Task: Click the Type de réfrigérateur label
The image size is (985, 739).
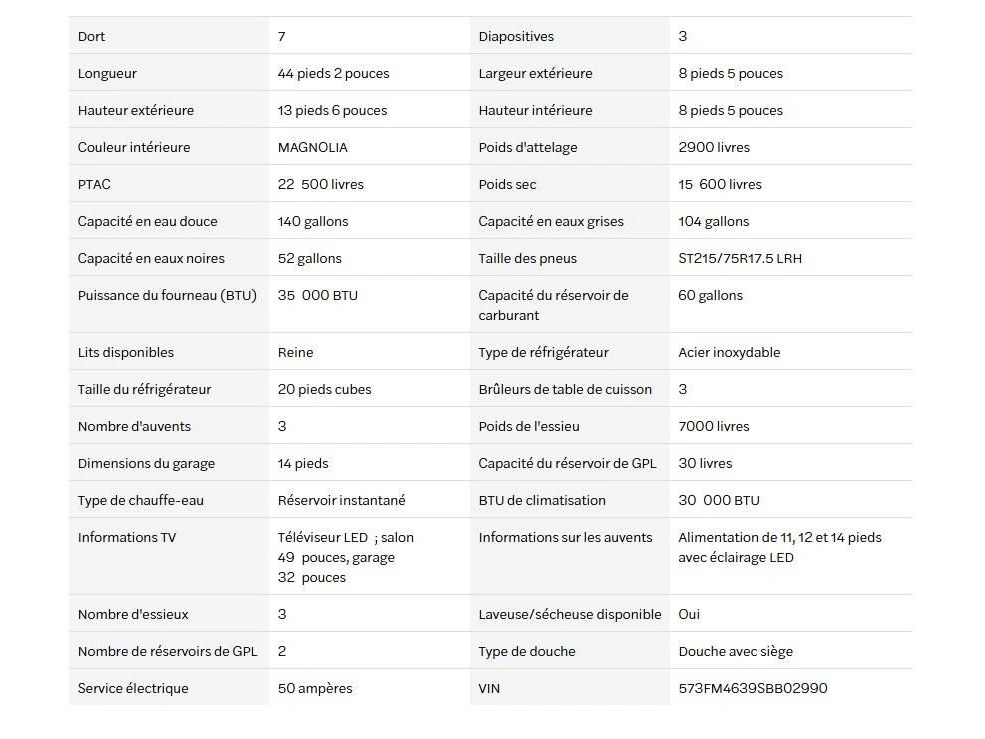Action: [x=543, y=353]
